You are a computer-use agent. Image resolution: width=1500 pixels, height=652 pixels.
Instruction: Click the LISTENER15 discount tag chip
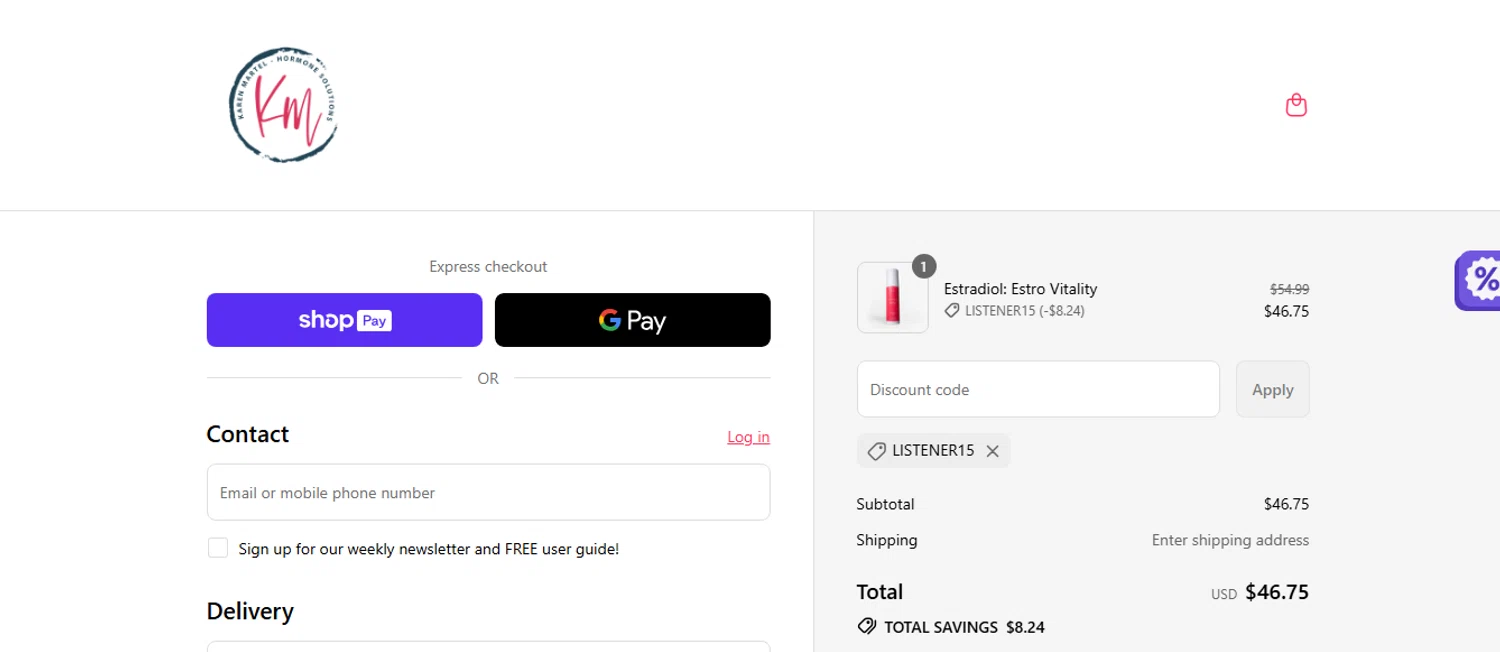[x=933, y=451]
